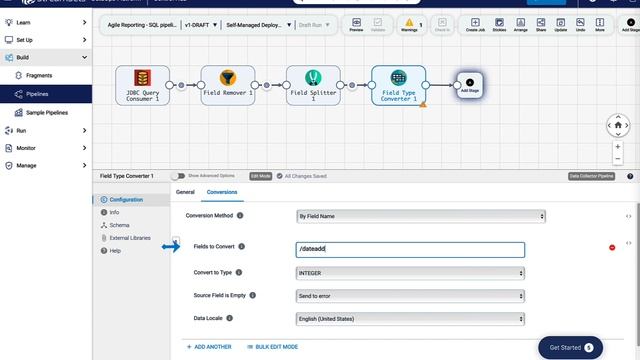Click the Create Job icon
The height and width of the screenshot is (360, 640).
click(475, 24)
